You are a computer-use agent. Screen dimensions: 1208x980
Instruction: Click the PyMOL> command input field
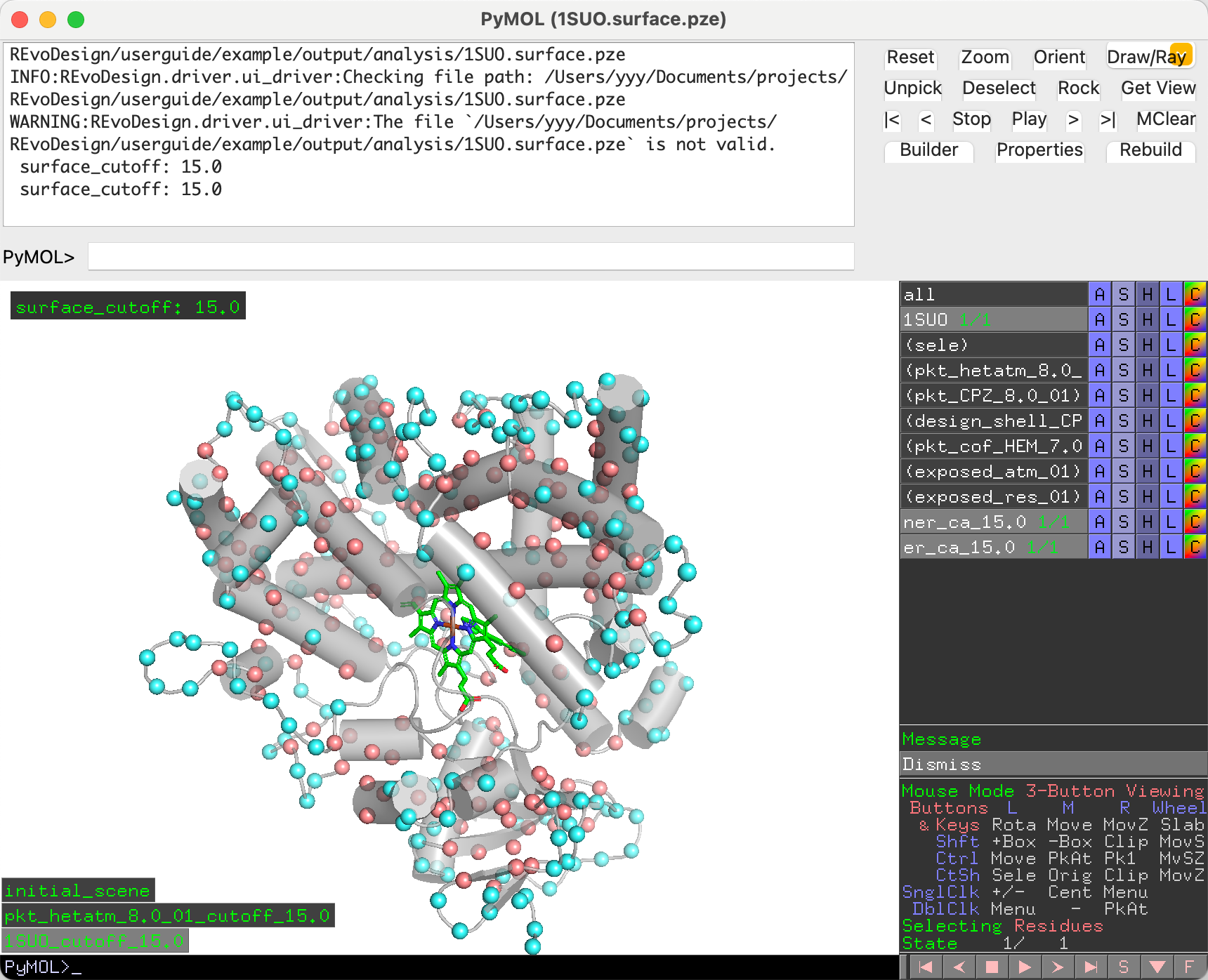(471, 257)
